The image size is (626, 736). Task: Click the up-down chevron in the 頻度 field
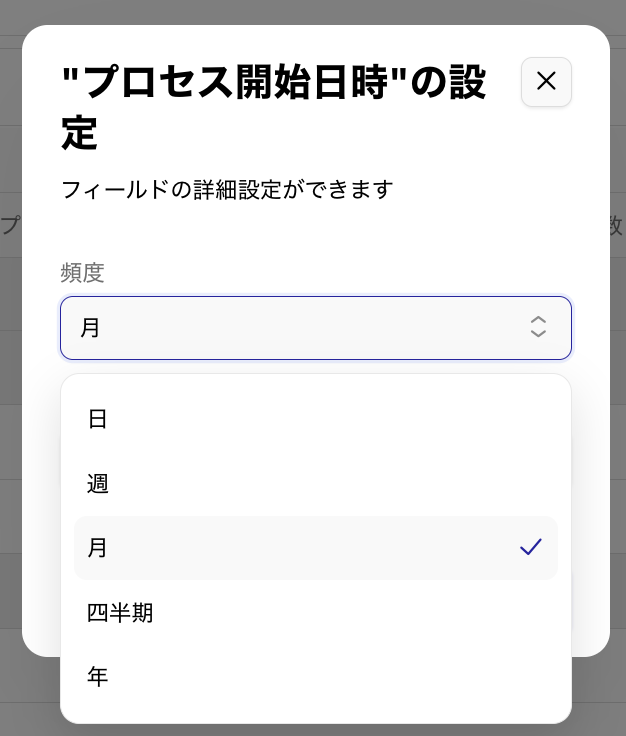538,327
